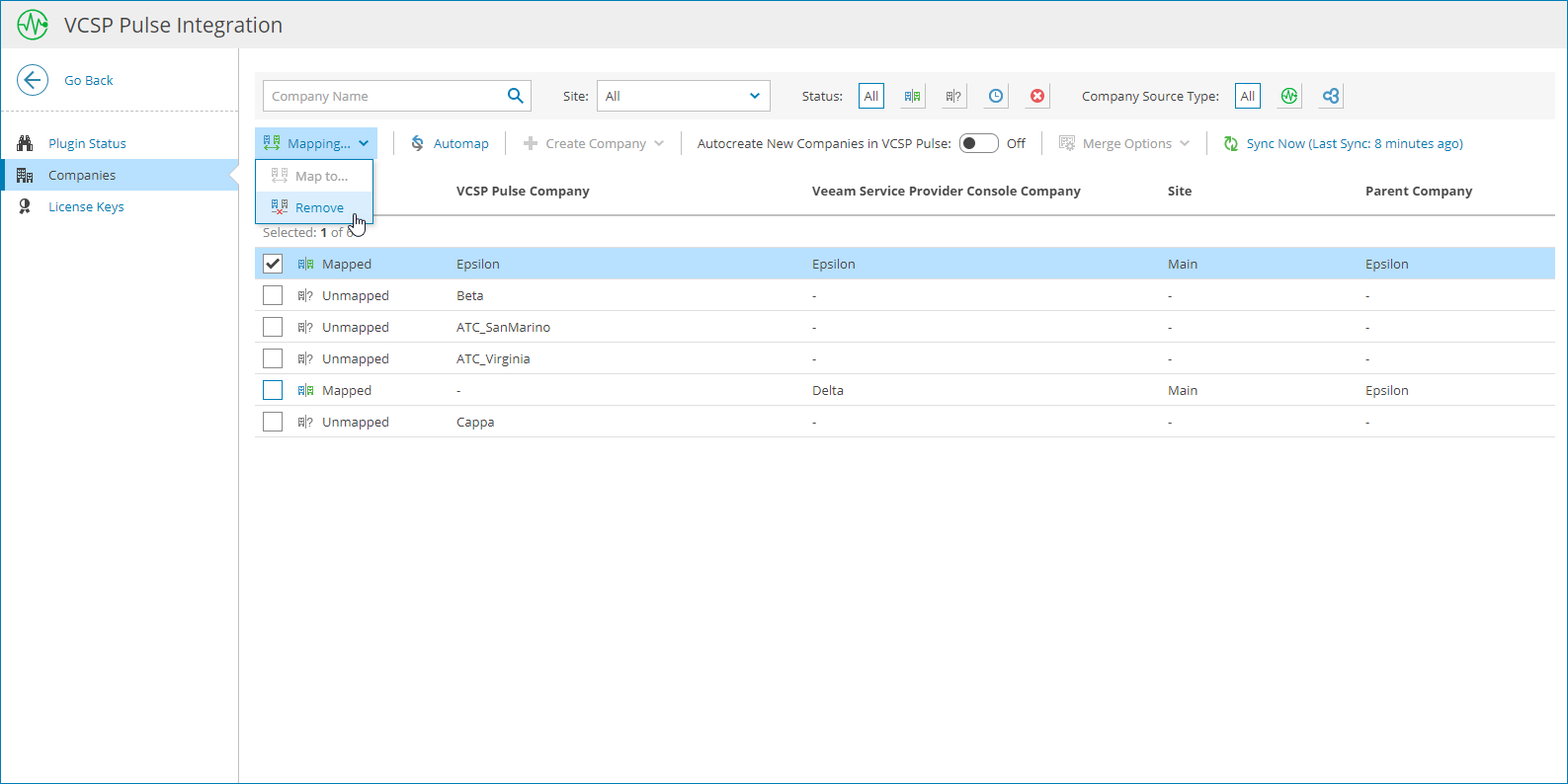This screenshot has width=1568, height=784.
Task: Click unmapped status icon in ATC_SanMarino row
Action: click(x=305, y=327)
